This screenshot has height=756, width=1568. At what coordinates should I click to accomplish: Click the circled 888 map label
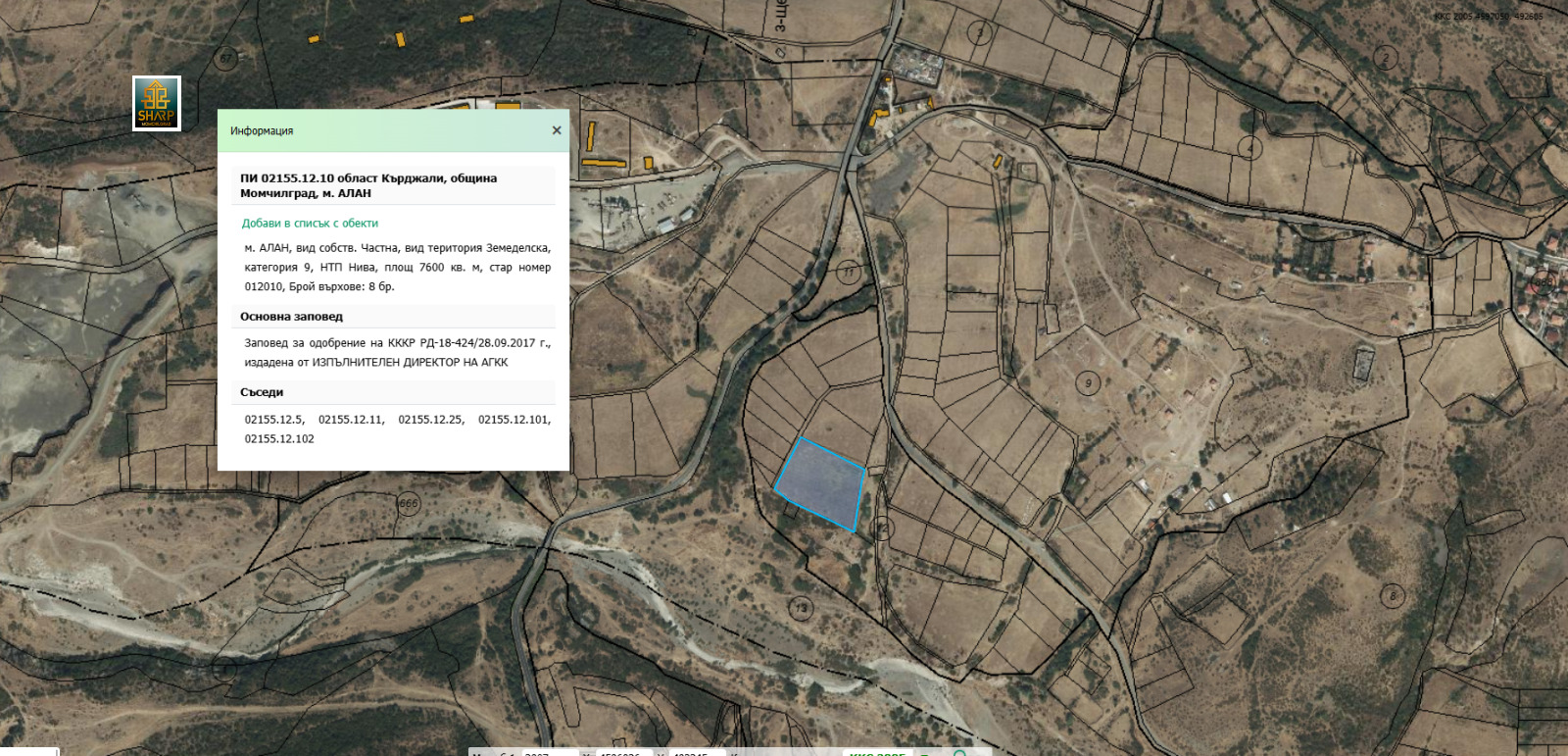(x=1544, y=281)
